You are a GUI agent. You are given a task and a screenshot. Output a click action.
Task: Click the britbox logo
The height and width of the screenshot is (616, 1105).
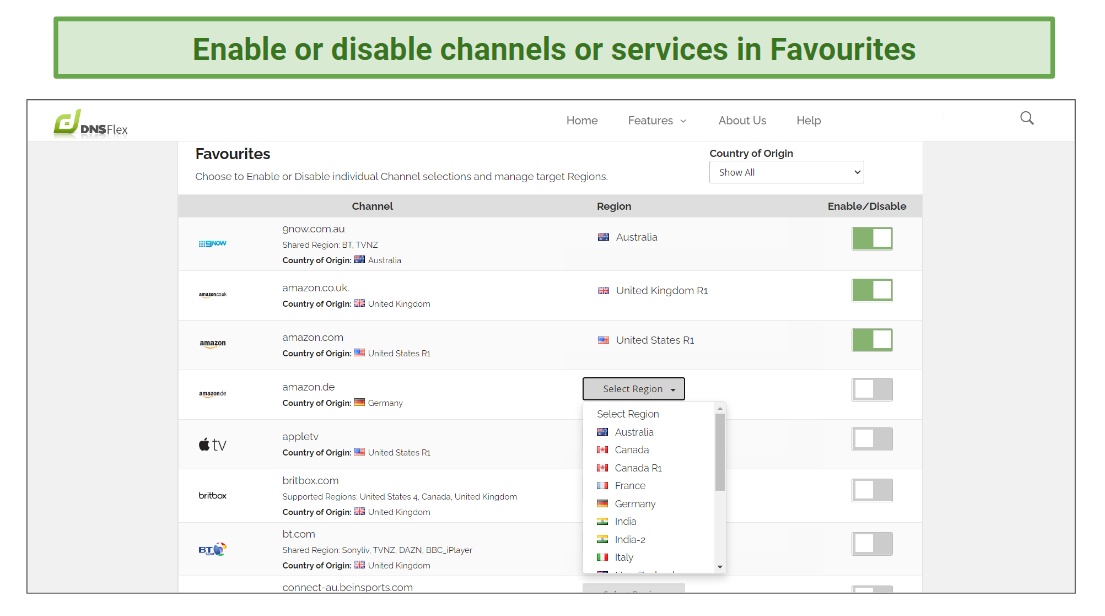[x=212, y=495]
